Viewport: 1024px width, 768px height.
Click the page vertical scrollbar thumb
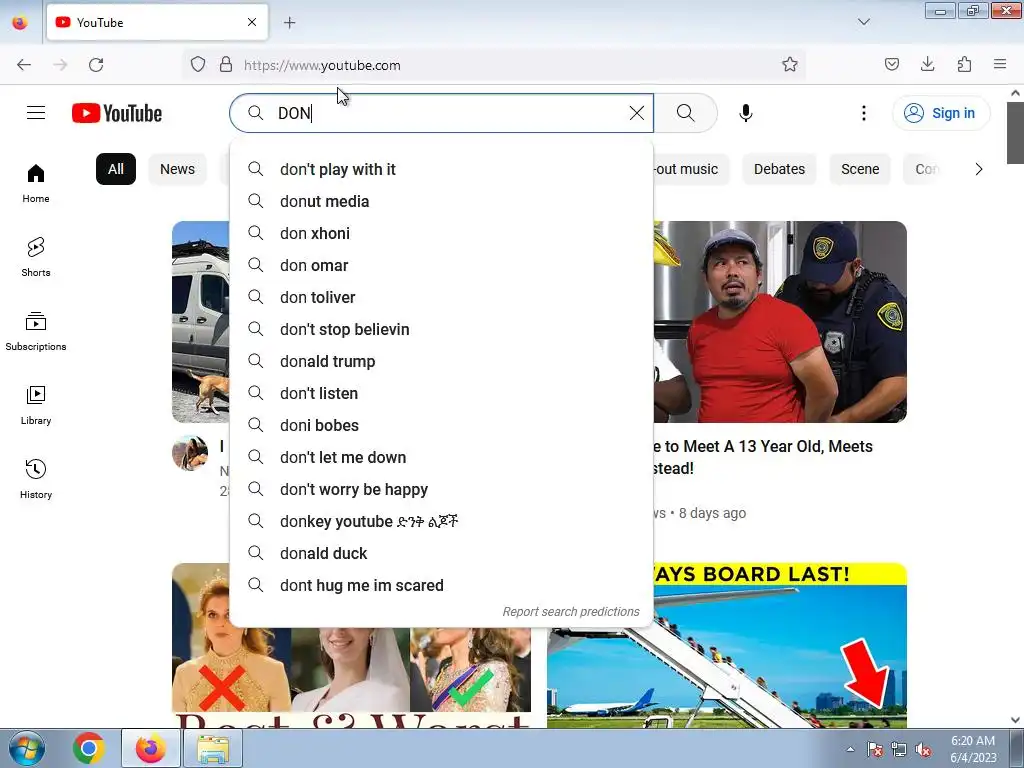pos(1016,133)
